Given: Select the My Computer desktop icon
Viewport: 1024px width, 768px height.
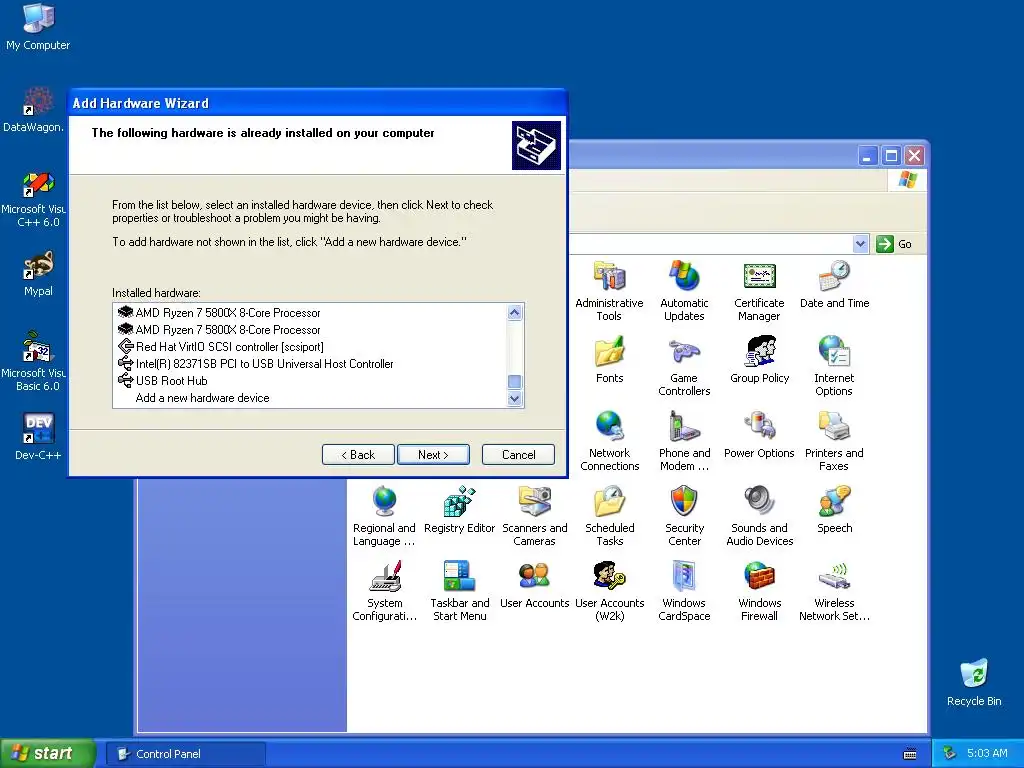Looking at the screenshot, I should tap(38, 27).
